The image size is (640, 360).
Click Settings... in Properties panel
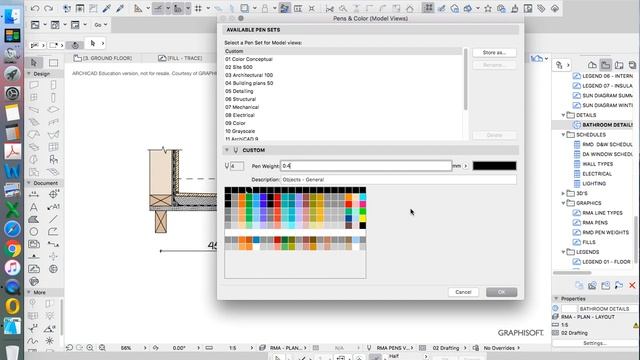(x=594, y=343)
